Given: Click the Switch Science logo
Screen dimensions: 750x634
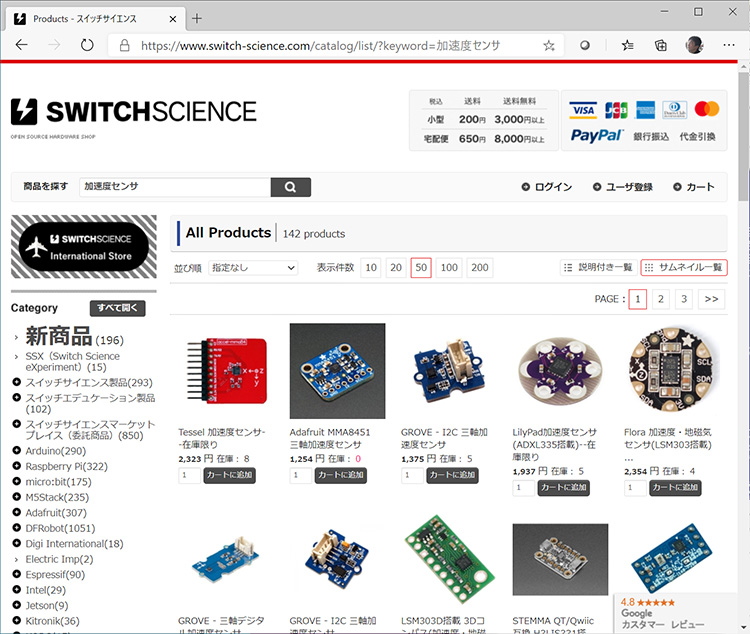Looking at the screenshot, I should point(133,113).
